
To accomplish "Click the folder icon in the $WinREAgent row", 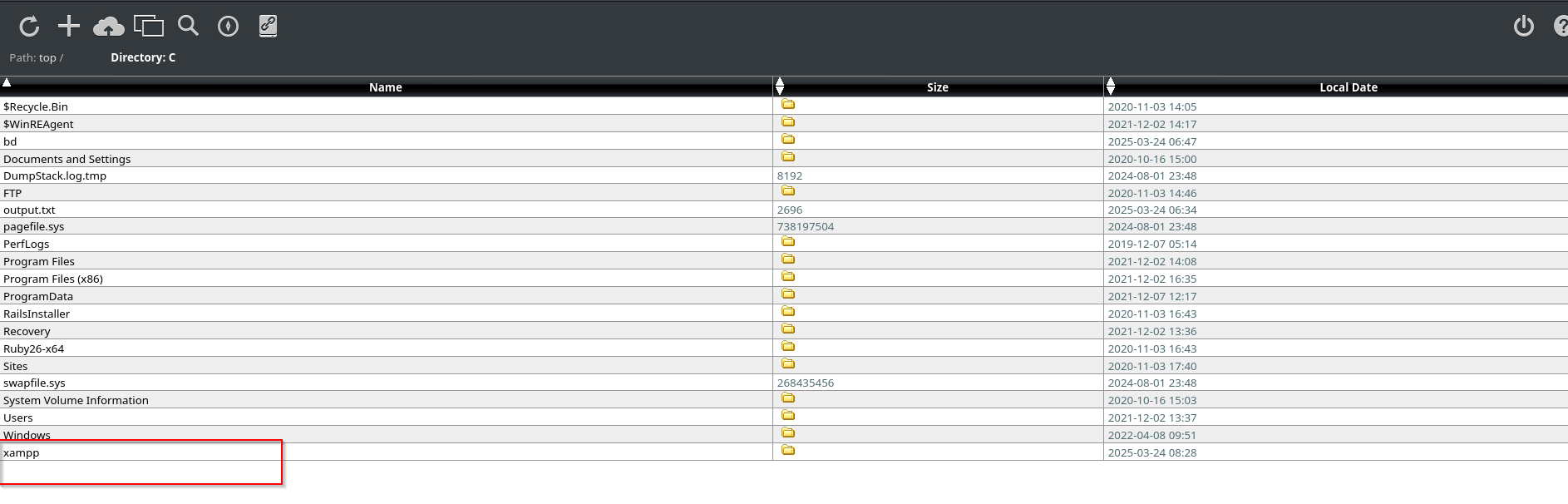I will [x=788, y=122].
